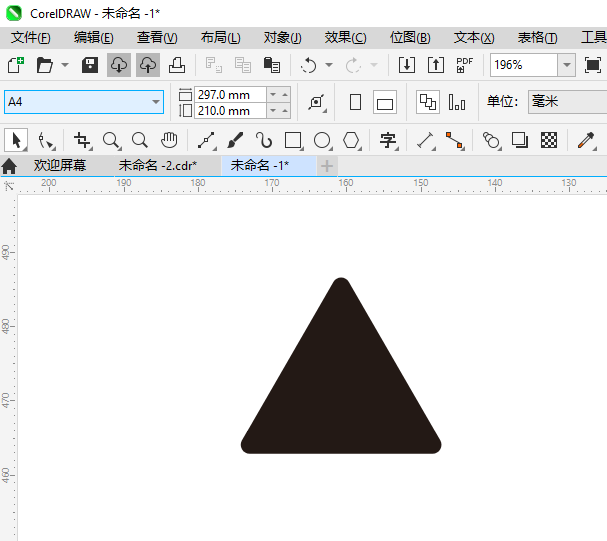The height and width of the screenshot is (541, 607).
Task: Open the units dropdown showing 毫米
Action: pyautogui.click(x=568, y=102)
